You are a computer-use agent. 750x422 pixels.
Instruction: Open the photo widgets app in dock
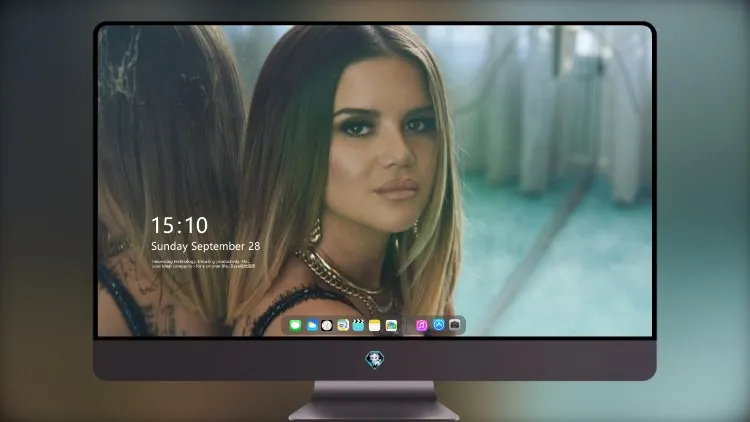pos(391,326)
